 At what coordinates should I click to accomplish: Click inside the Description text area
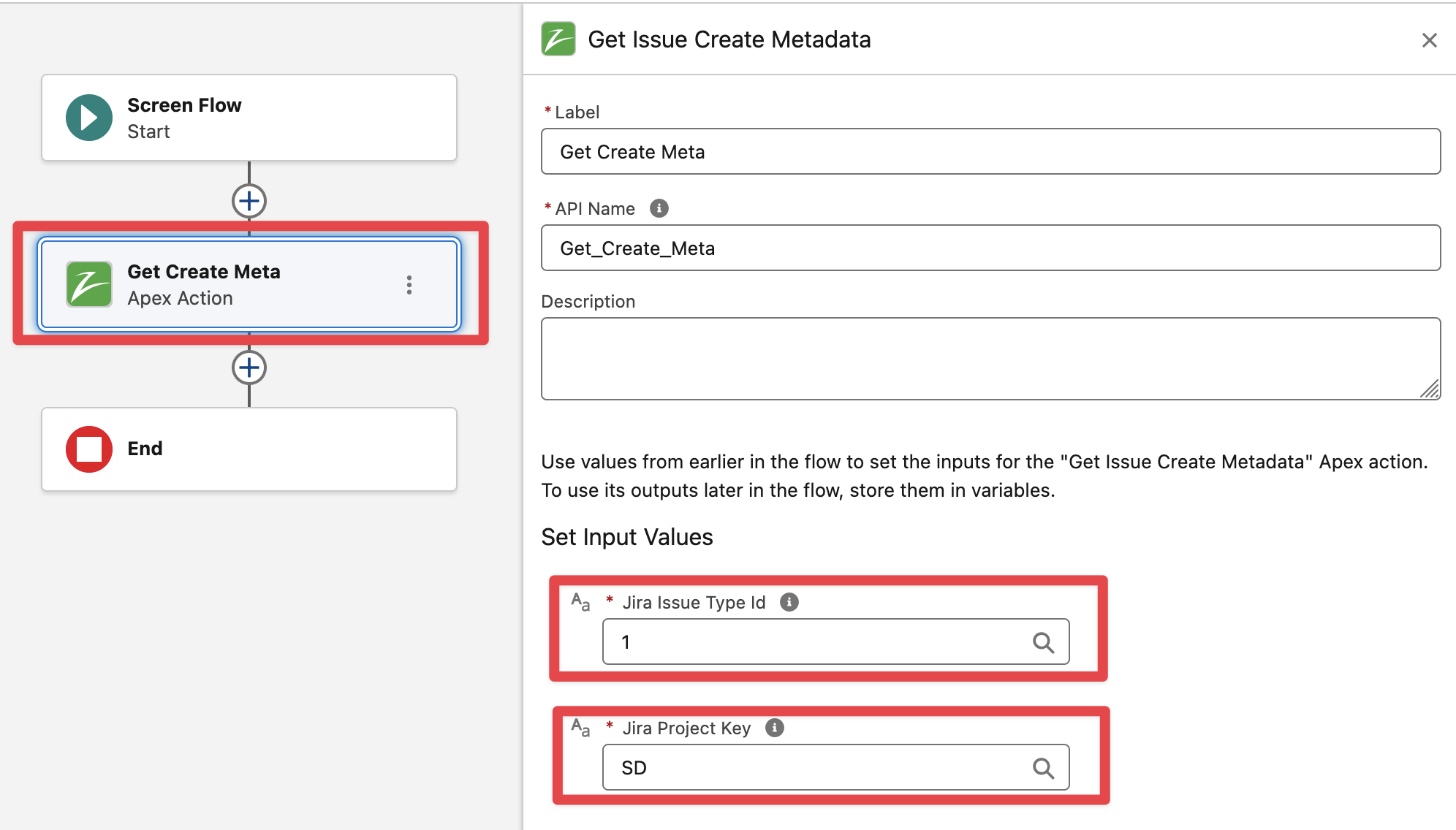click(x=979, y=358)
